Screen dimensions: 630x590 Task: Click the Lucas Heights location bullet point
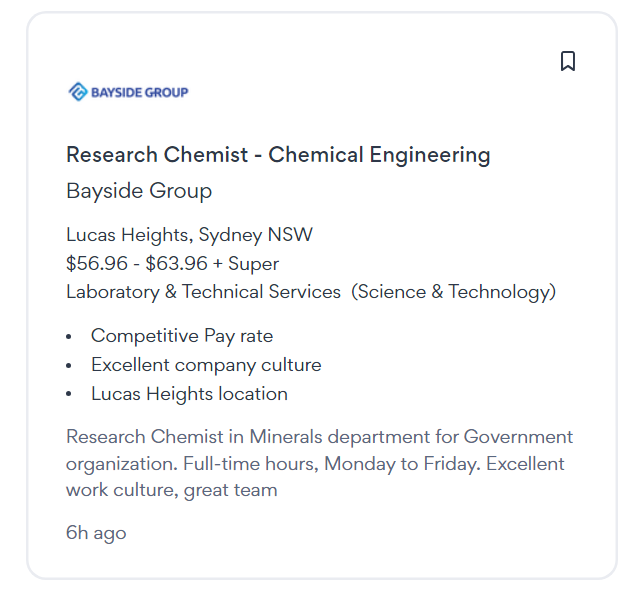(189, 394)
